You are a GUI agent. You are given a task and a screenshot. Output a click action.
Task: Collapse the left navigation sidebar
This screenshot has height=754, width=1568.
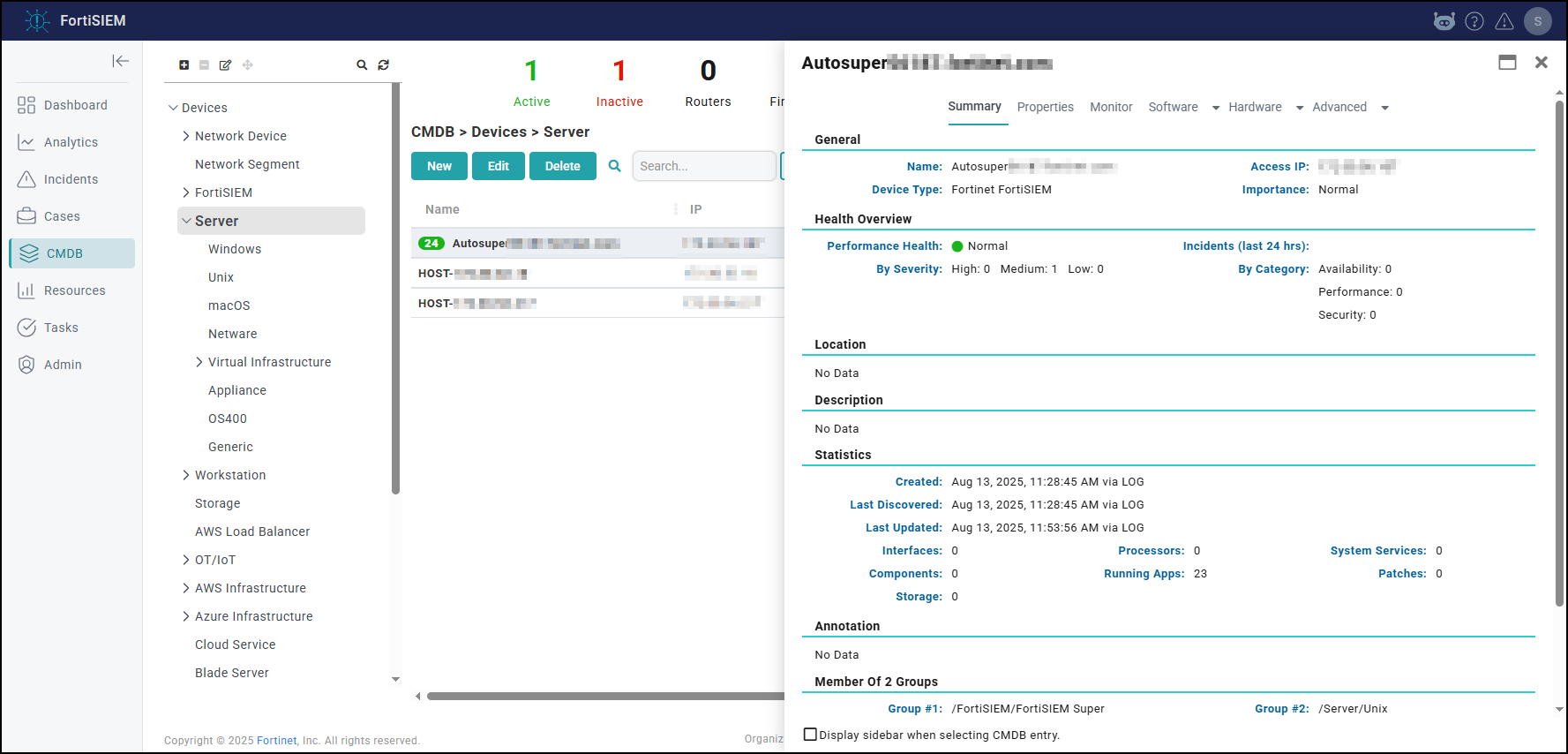(x=120, y=61)
